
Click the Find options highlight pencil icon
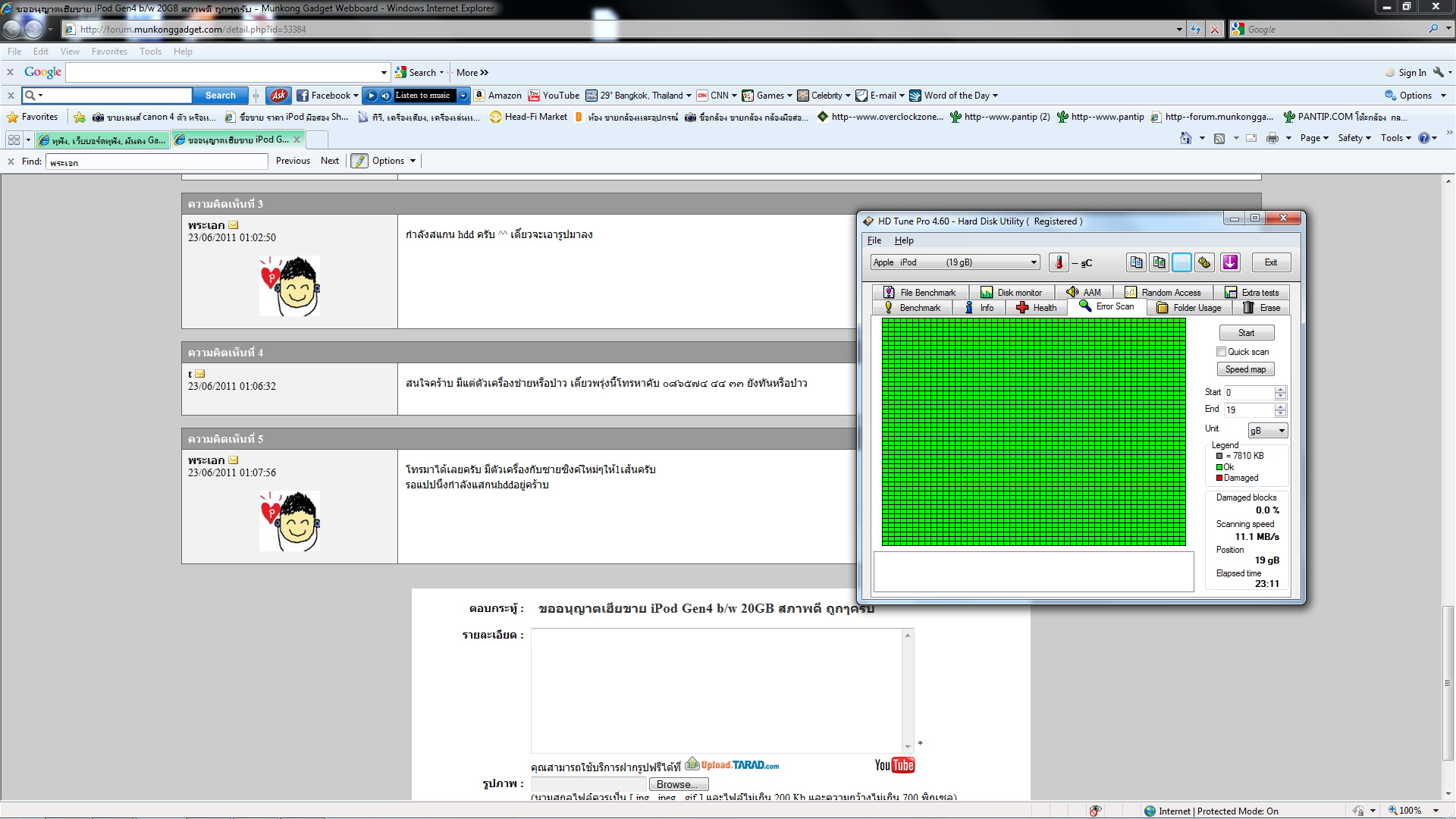359,161
